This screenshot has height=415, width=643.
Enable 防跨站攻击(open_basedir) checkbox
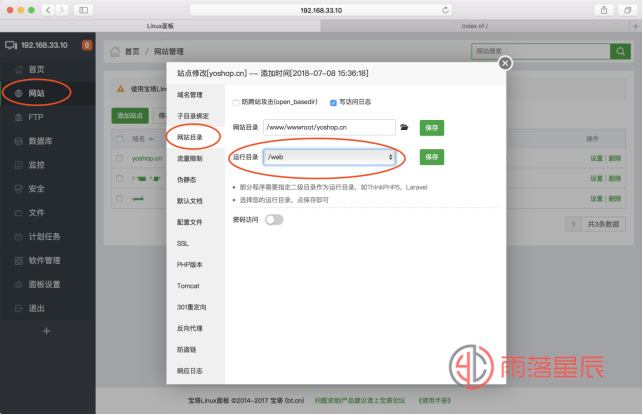pyautogui.click(x=236, y=103)
